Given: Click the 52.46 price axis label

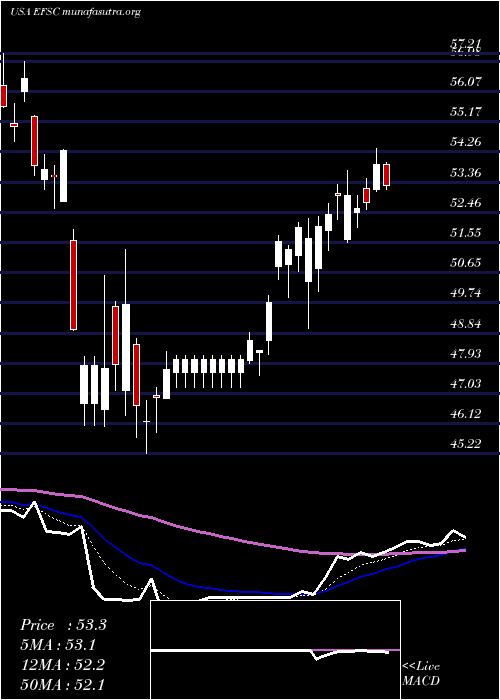Looking at the screenshot, I should (466, 203).
